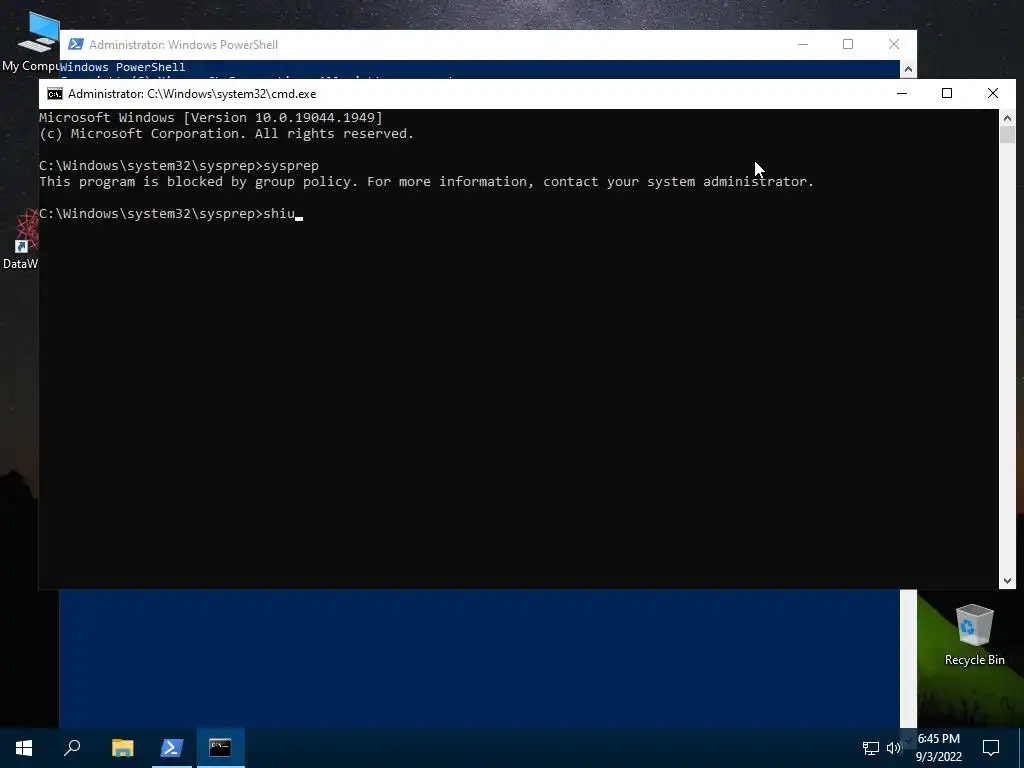
Task: Click the 'Administrator: Windows PowerShell' title
Action: (x=184, y=44)
